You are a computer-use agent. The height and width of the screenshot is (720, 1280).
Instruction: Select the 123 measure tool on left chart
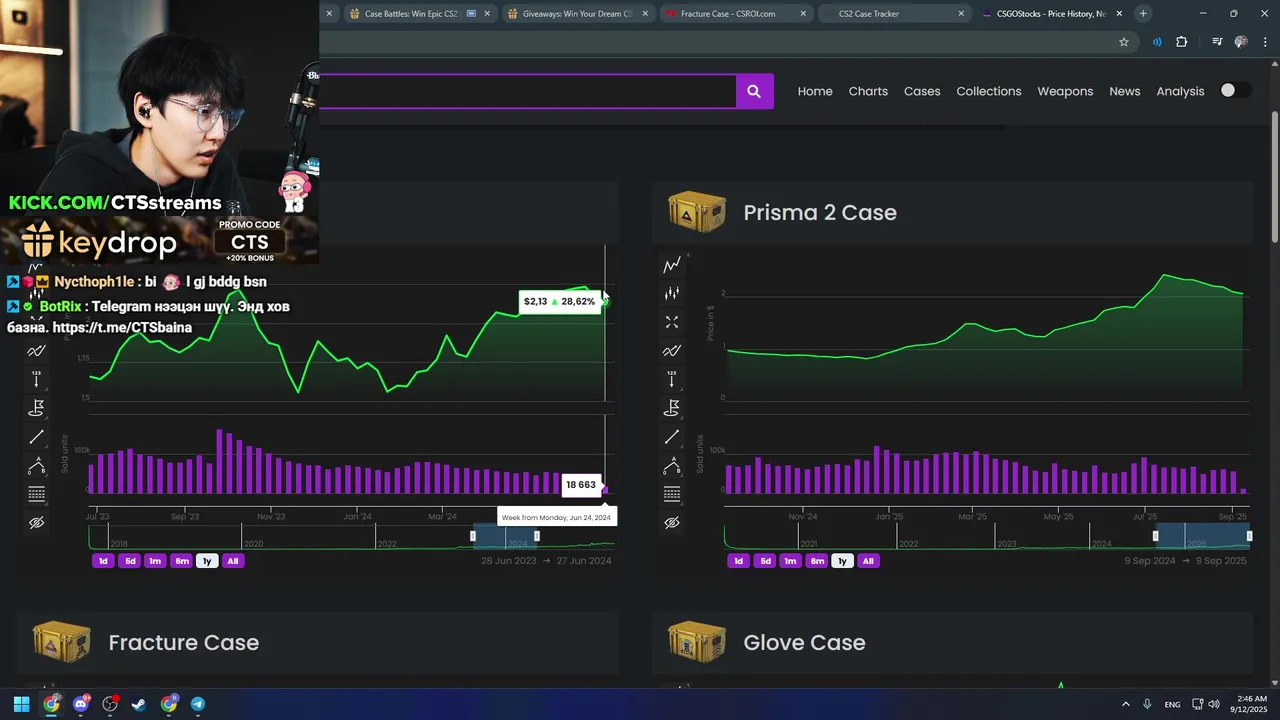pyautogui.click(x=36, y=379)
